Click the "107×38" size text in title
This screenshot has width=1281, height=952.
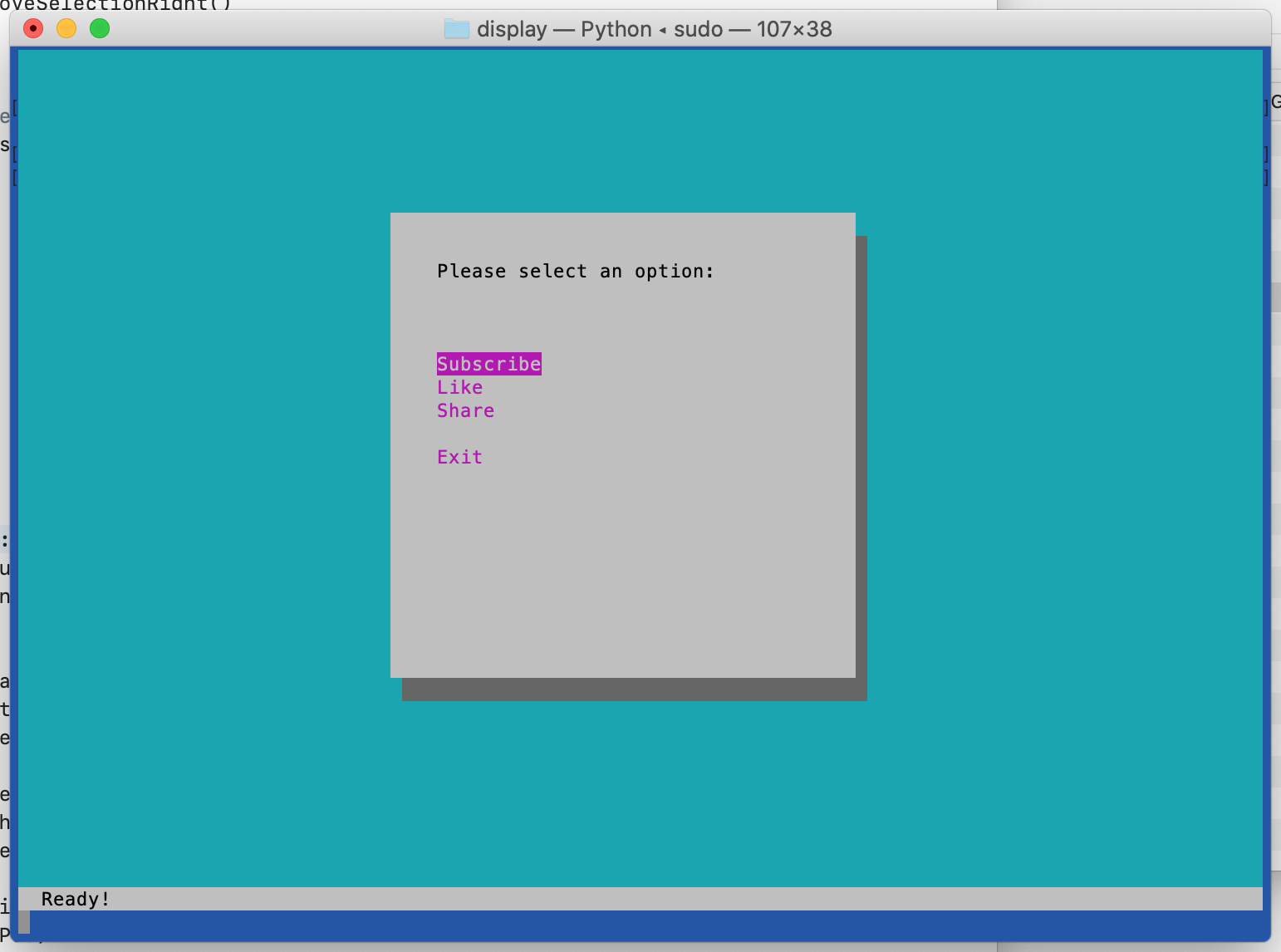pyautogui.click(x=793, y=29)
